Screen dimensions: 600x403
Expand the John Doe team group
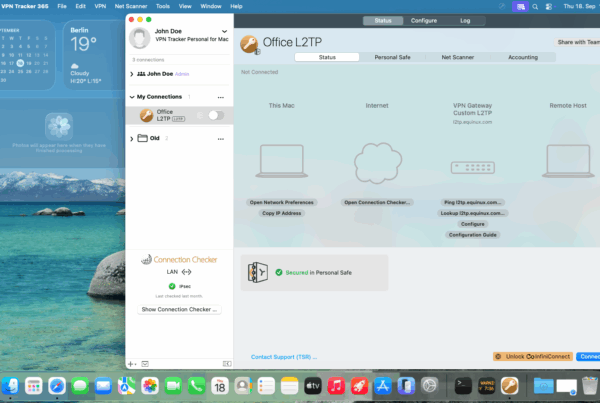pyautogui.click(x=132, y=73)
